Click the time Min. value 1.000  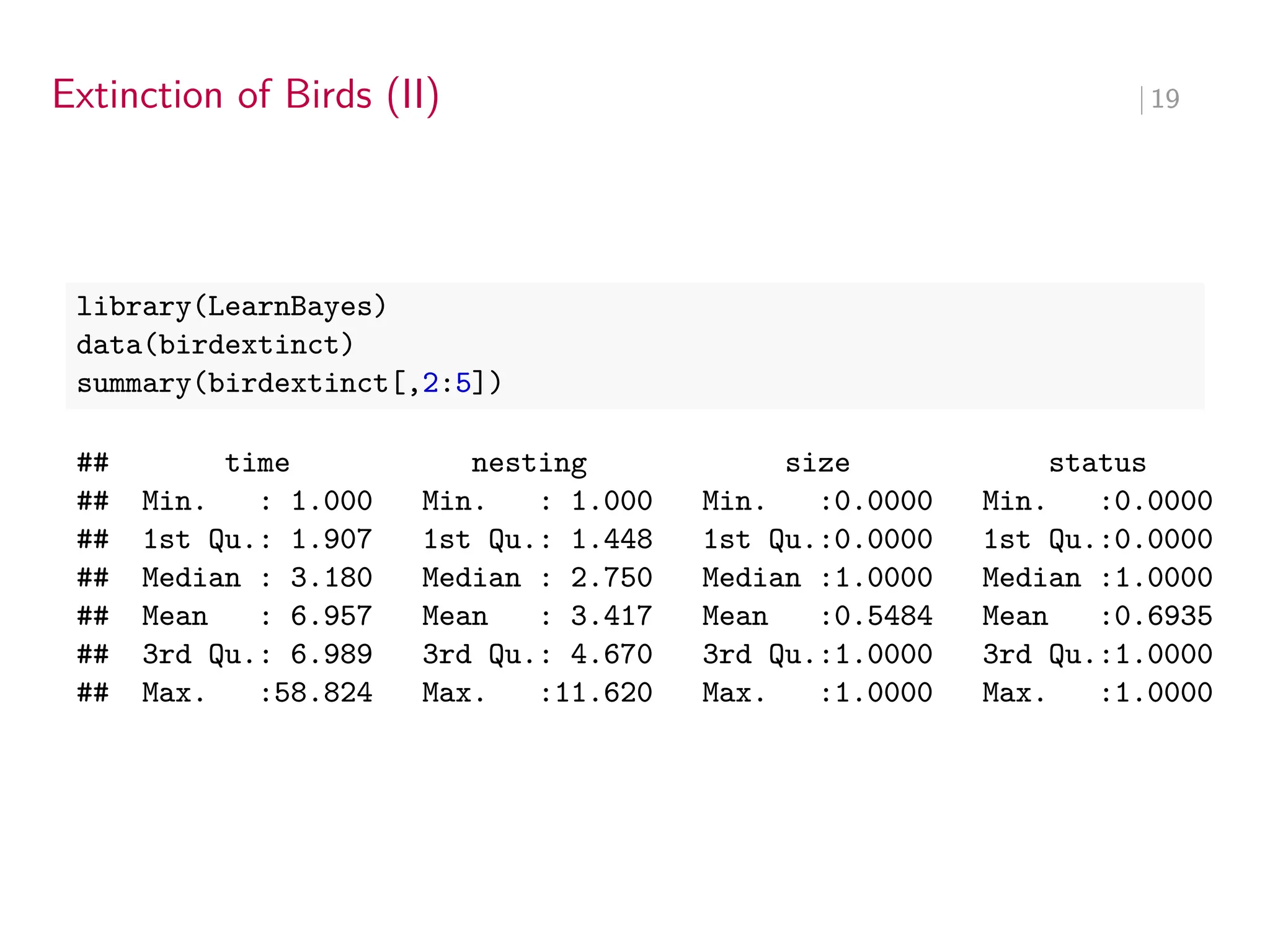[x=332, y=501]
